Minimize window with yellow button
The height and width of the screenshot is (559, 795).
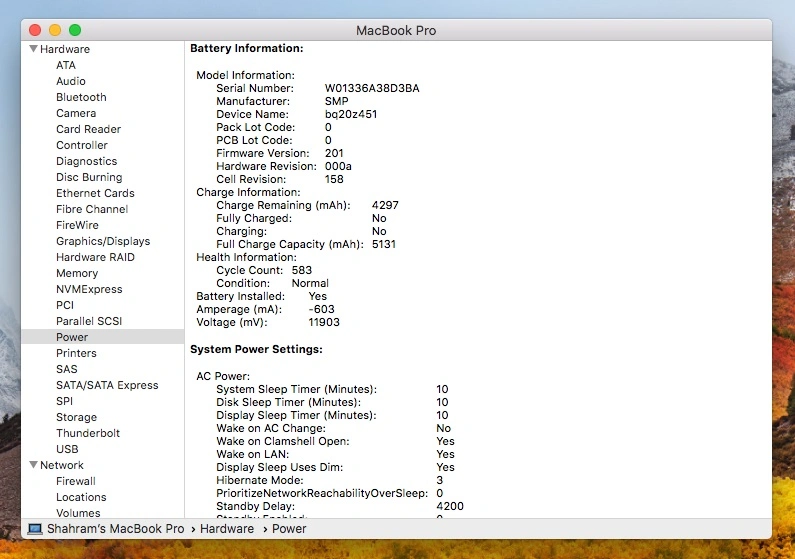pyautogui.click(x=55, y=30)
